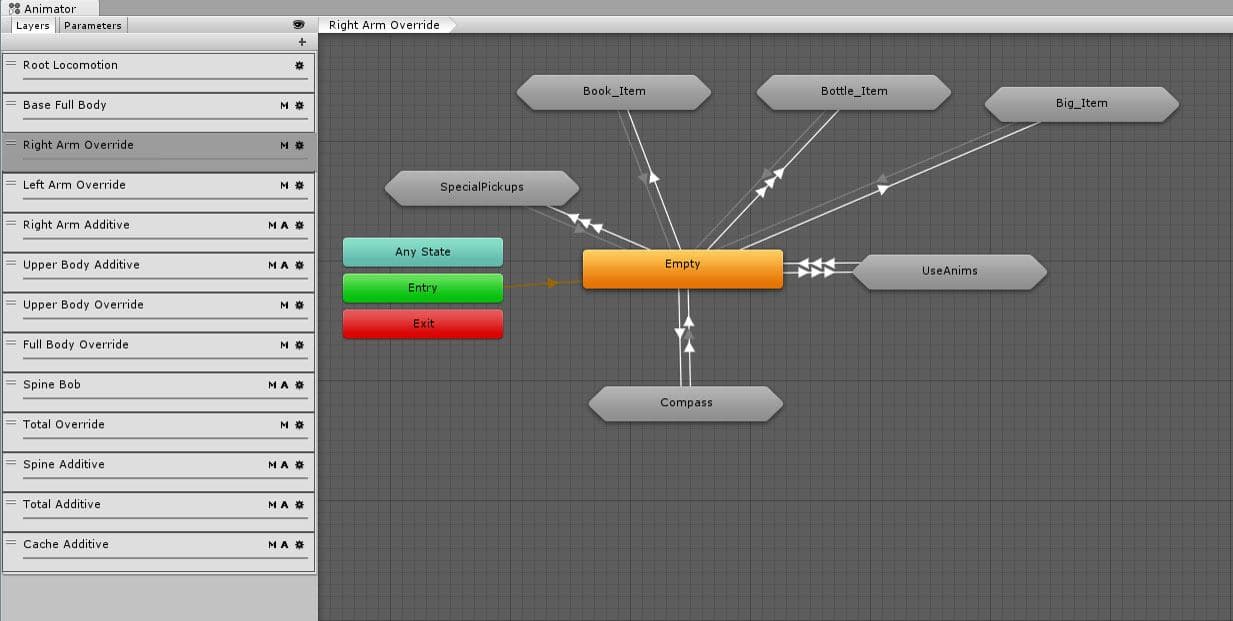Open Cache Additive layer settings gear
1233x621 pixels.
299,545
